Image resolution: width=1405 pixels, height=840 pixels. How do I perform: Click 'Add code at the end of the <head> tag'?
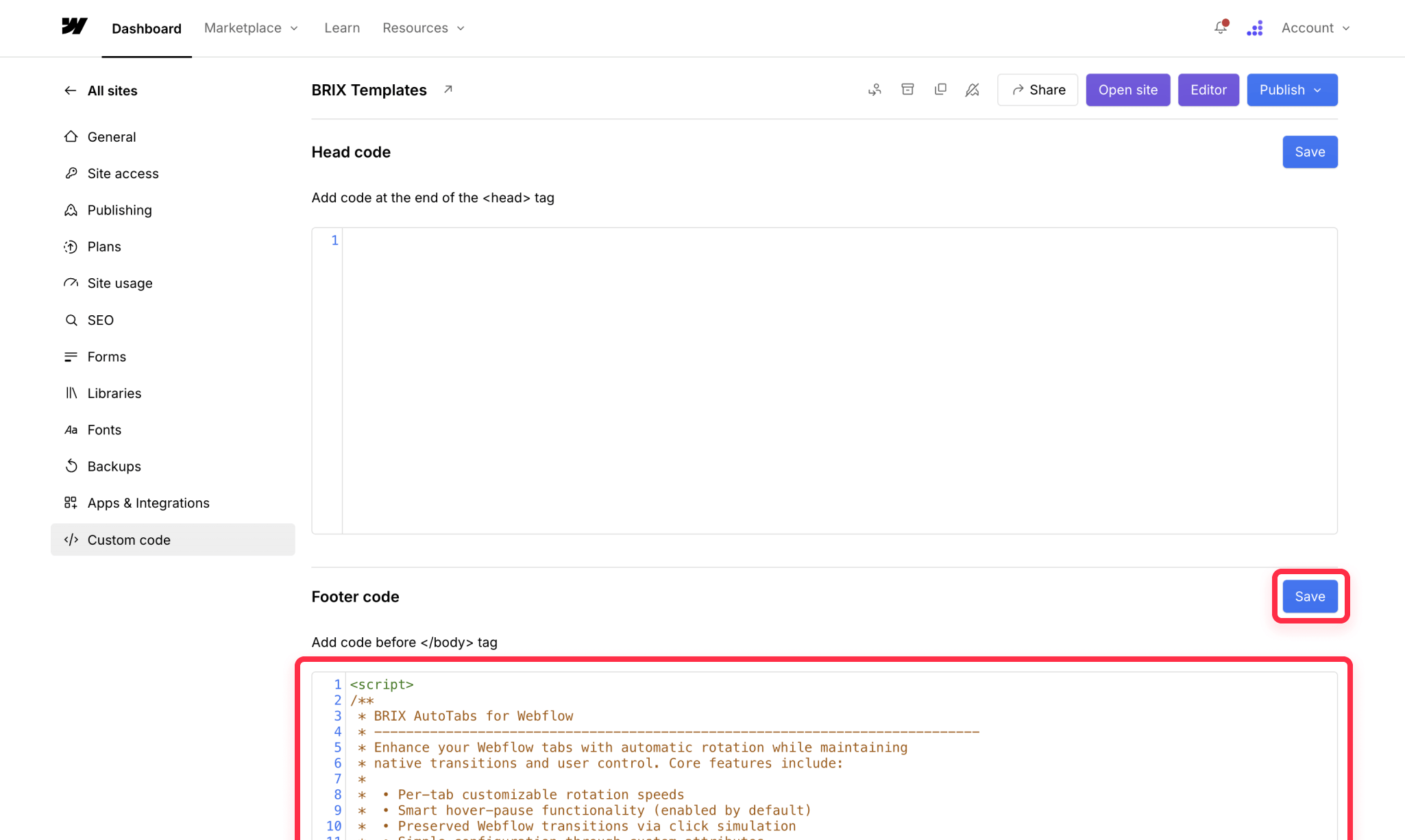pos(432,197)
